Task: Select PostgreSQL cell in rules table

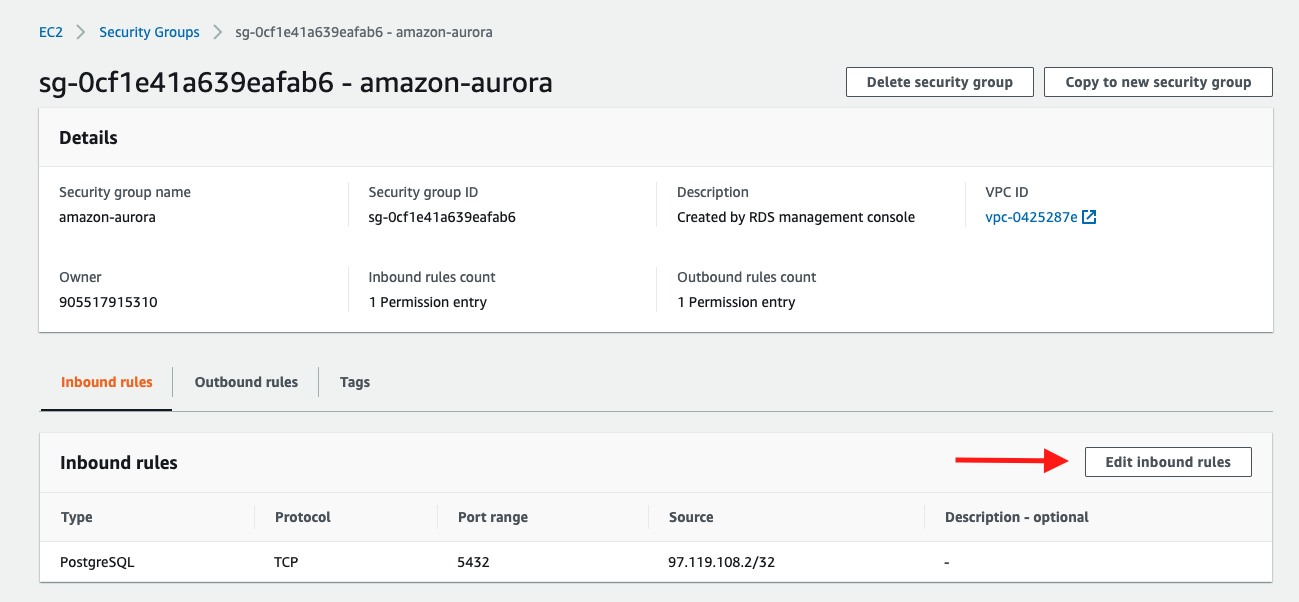Action: pos(98,562)
